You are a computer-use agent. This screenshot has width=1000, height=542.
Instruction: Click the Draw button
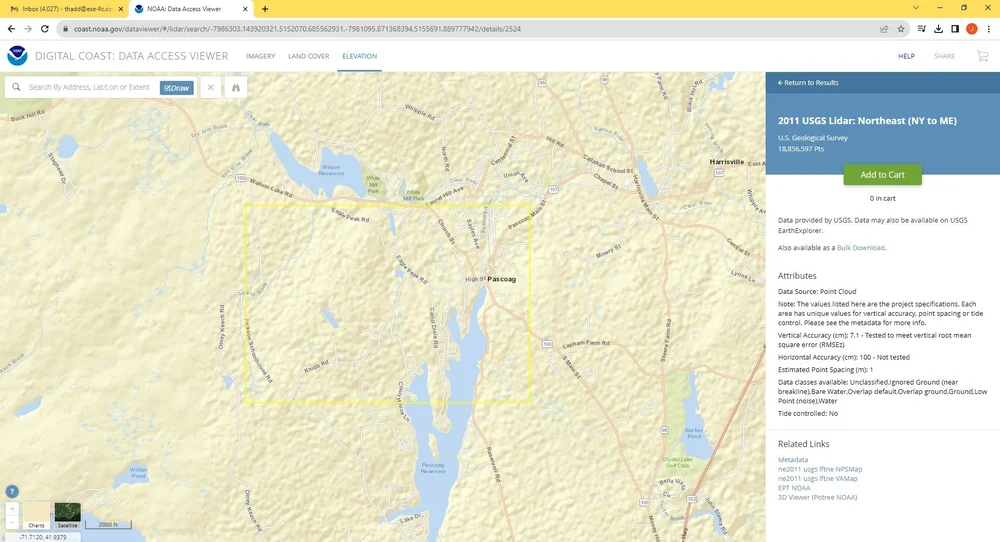(x=177, y=88)
